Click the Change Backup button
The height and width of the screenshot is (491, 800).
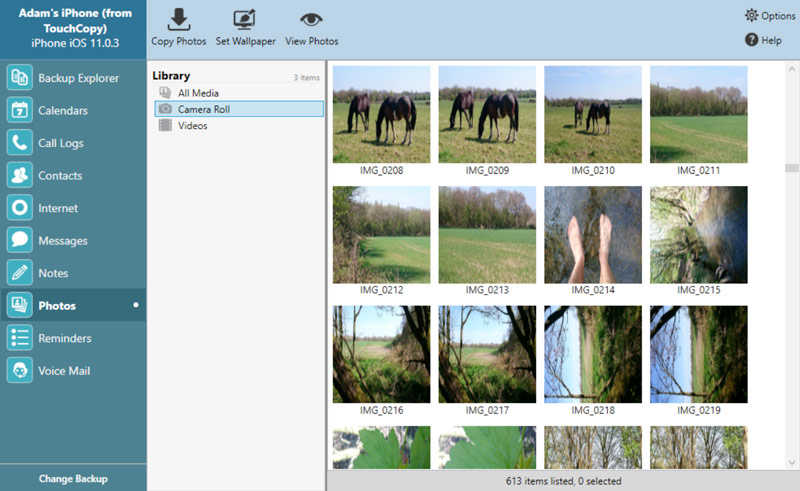coord(73,479)
